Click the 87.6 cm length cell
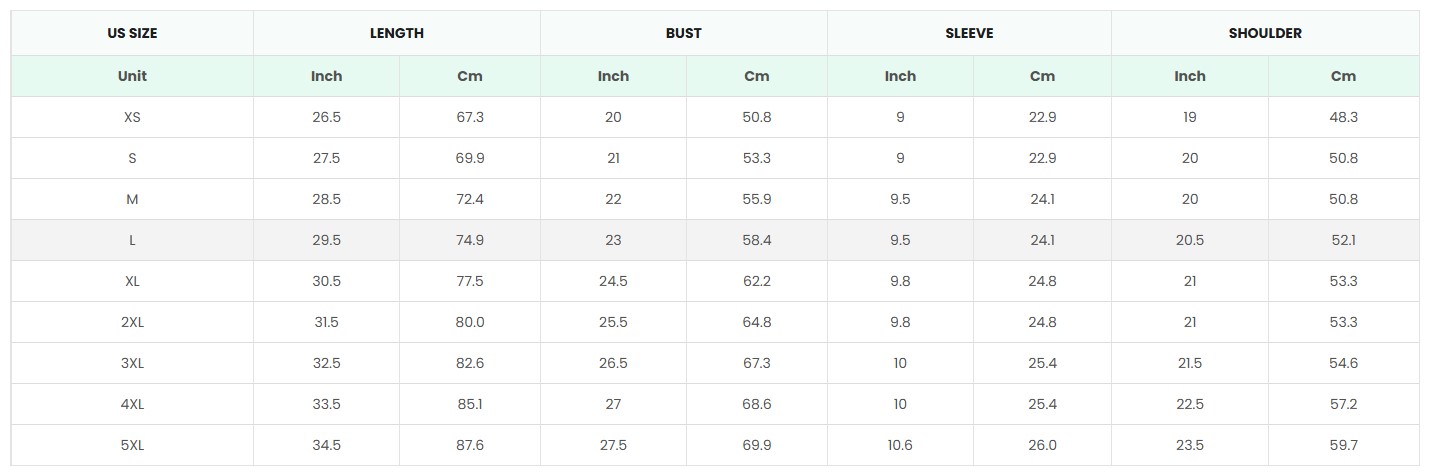The height and width of the screenshot is (473, 1435). click(x=470, y=445)
